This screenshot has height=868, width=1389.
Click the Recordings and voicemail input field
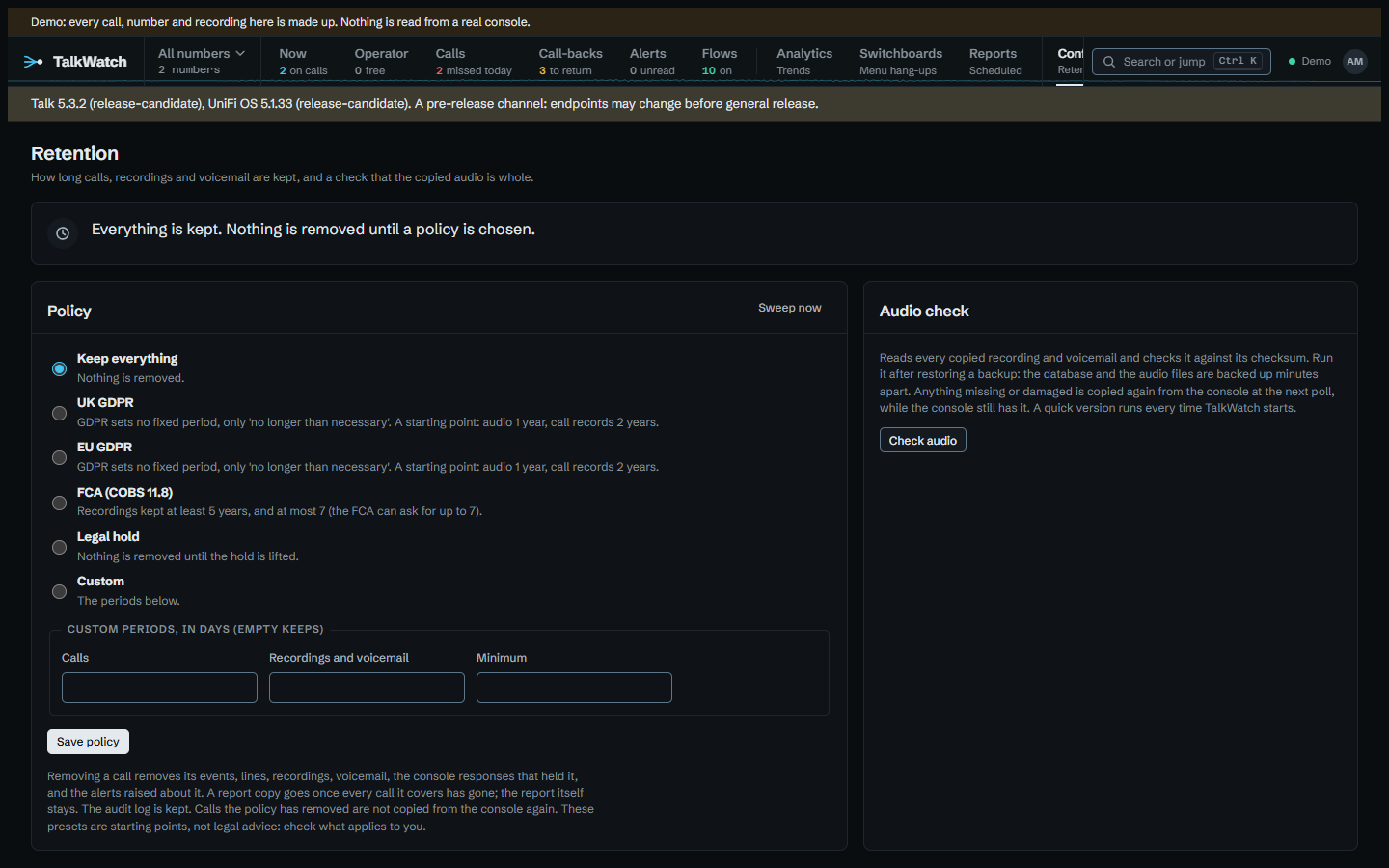pyautogui.click(x=367, y=688)
